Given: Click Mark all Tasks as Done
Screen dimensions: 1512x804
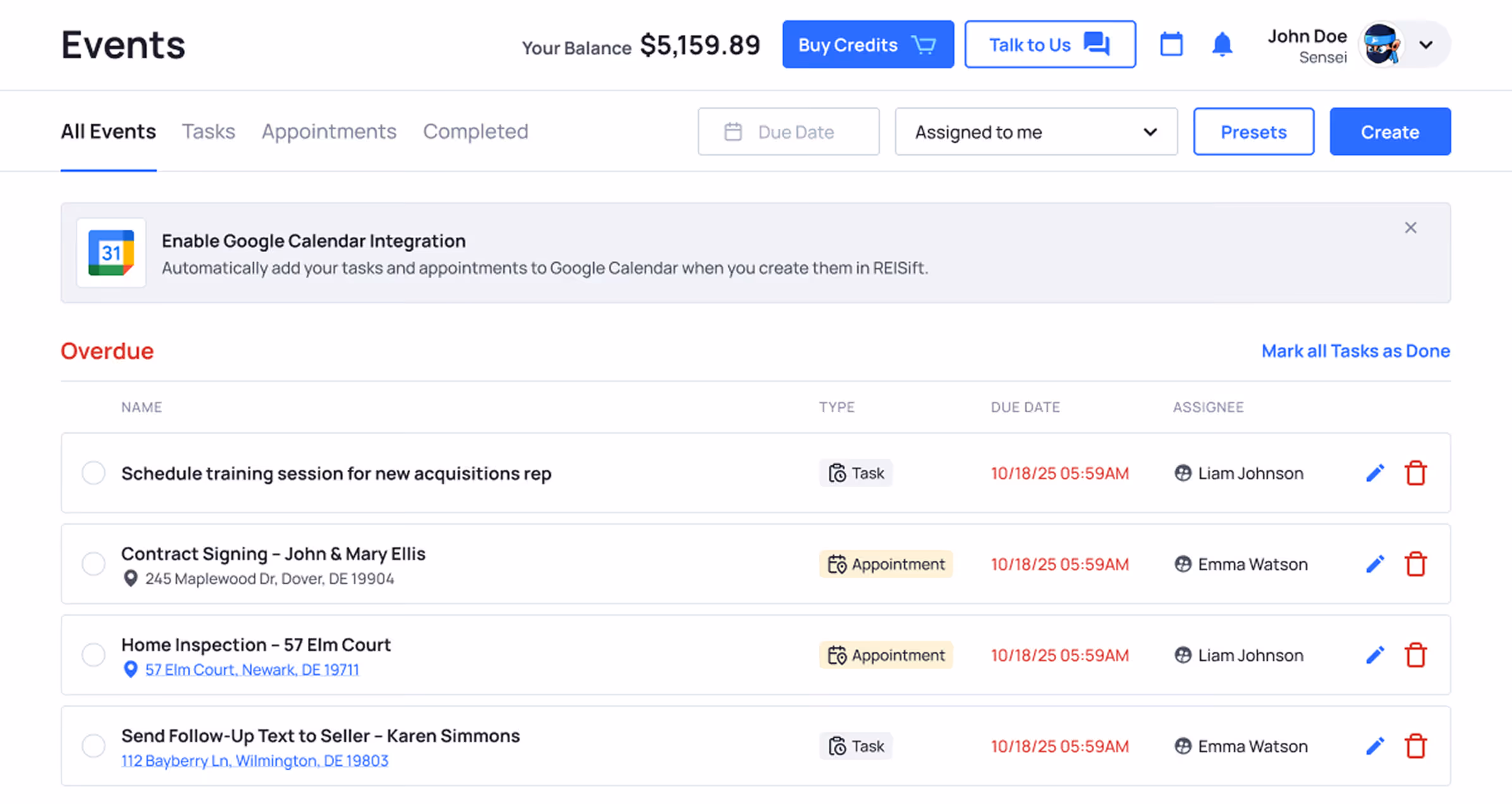Looking at the screenshot, I should 1355,351.
